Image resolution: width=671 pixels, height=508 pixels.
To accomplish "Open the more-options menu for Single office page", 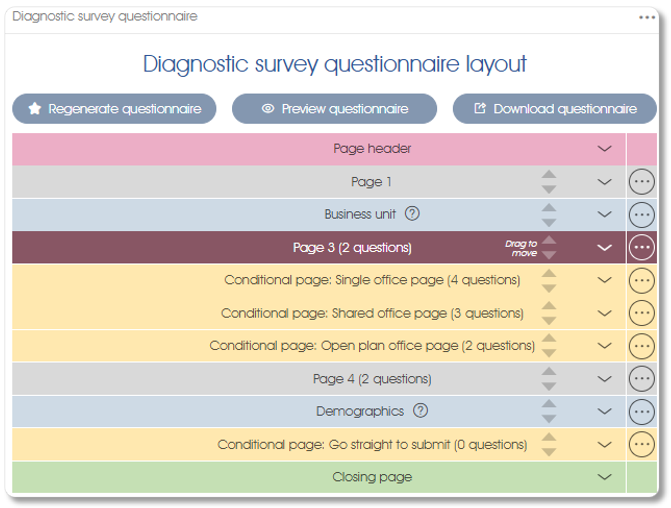I will coord(641,280).
